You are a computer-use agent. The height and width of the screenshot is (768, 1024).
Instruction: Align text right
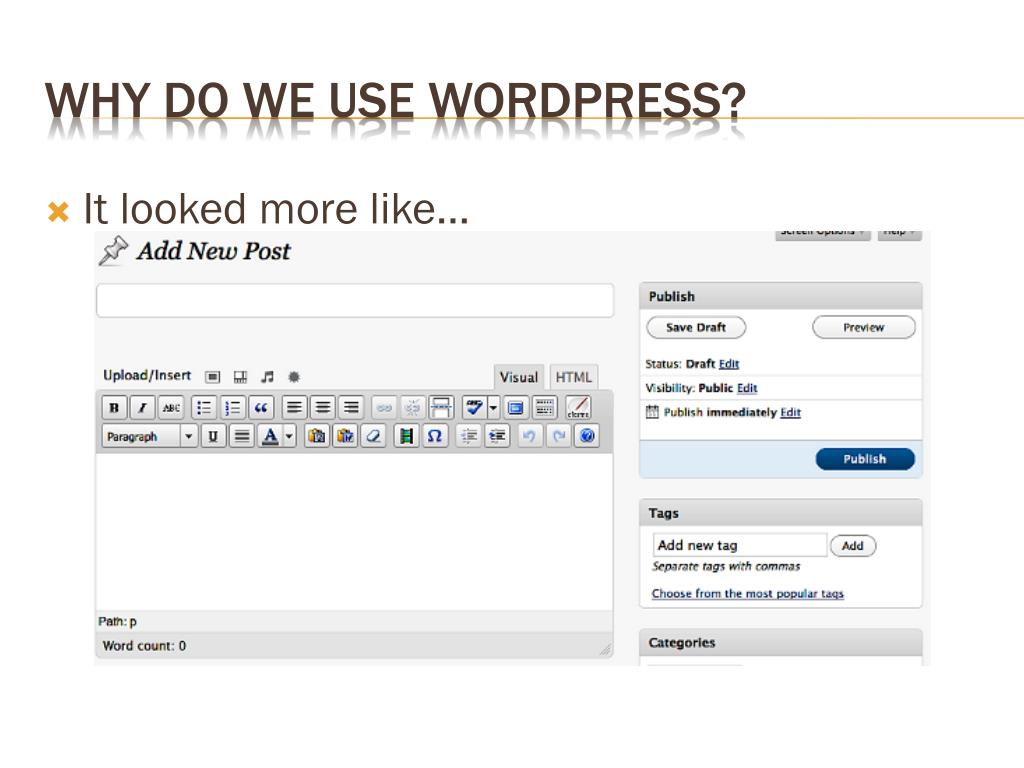[351, 408]
